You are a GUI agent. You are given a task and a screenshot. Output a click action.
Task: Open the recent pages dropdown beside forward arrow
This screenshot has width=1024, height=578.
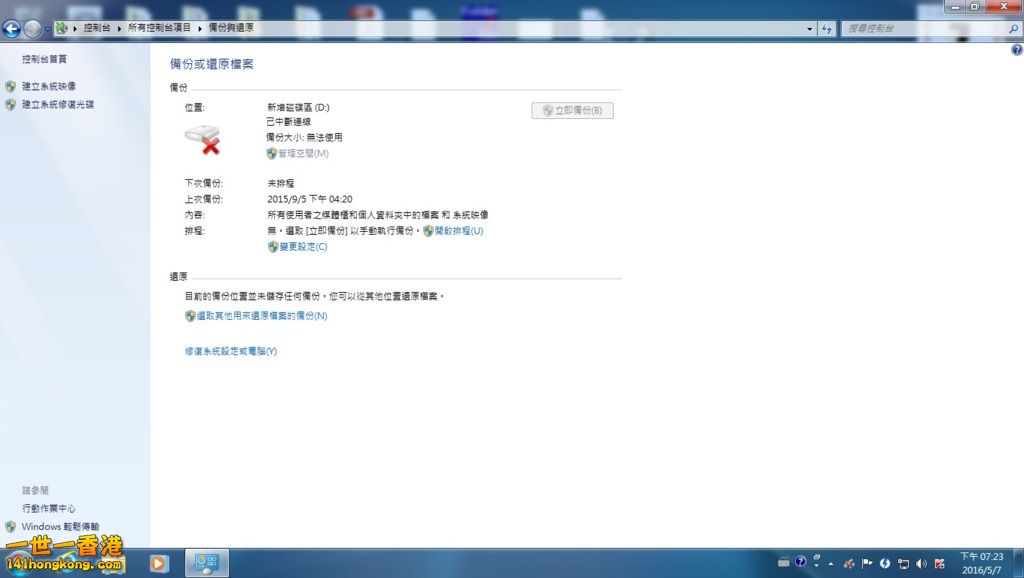pyautogui.click(x=47, y=29)
